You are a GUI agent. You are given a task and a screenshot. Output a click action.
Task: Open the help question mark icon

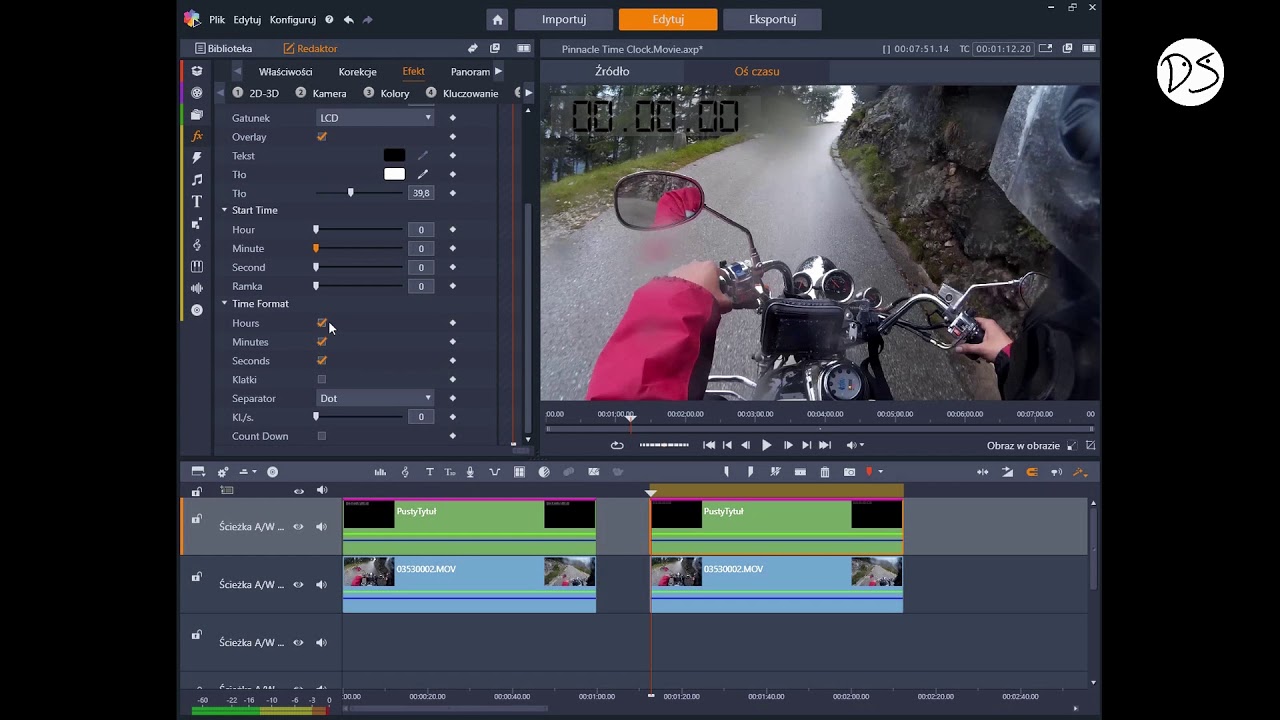[x=329, y=20]
